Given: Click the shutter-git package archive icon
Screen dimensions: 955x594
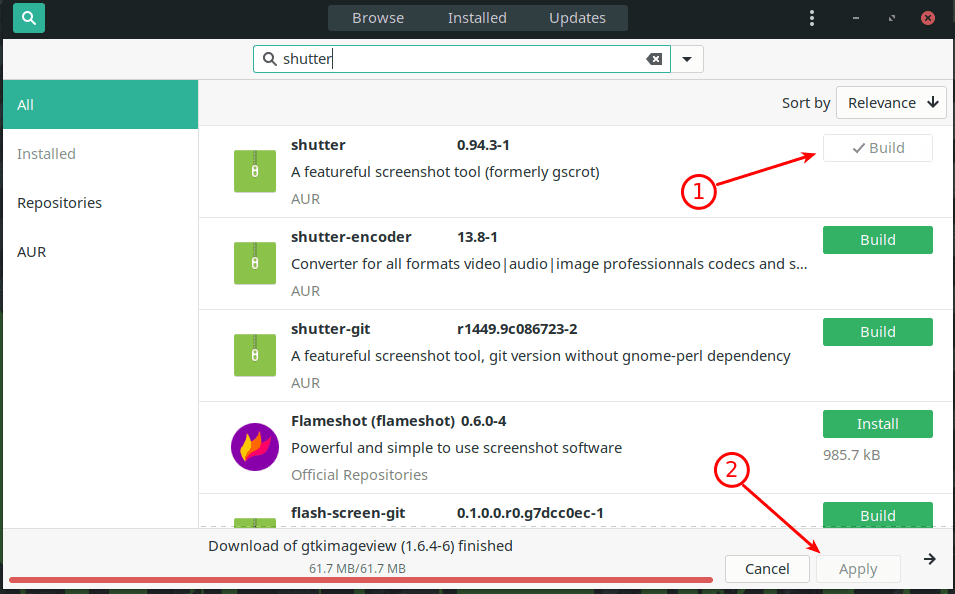Looking at the screenshot, I should pos(255,355).
